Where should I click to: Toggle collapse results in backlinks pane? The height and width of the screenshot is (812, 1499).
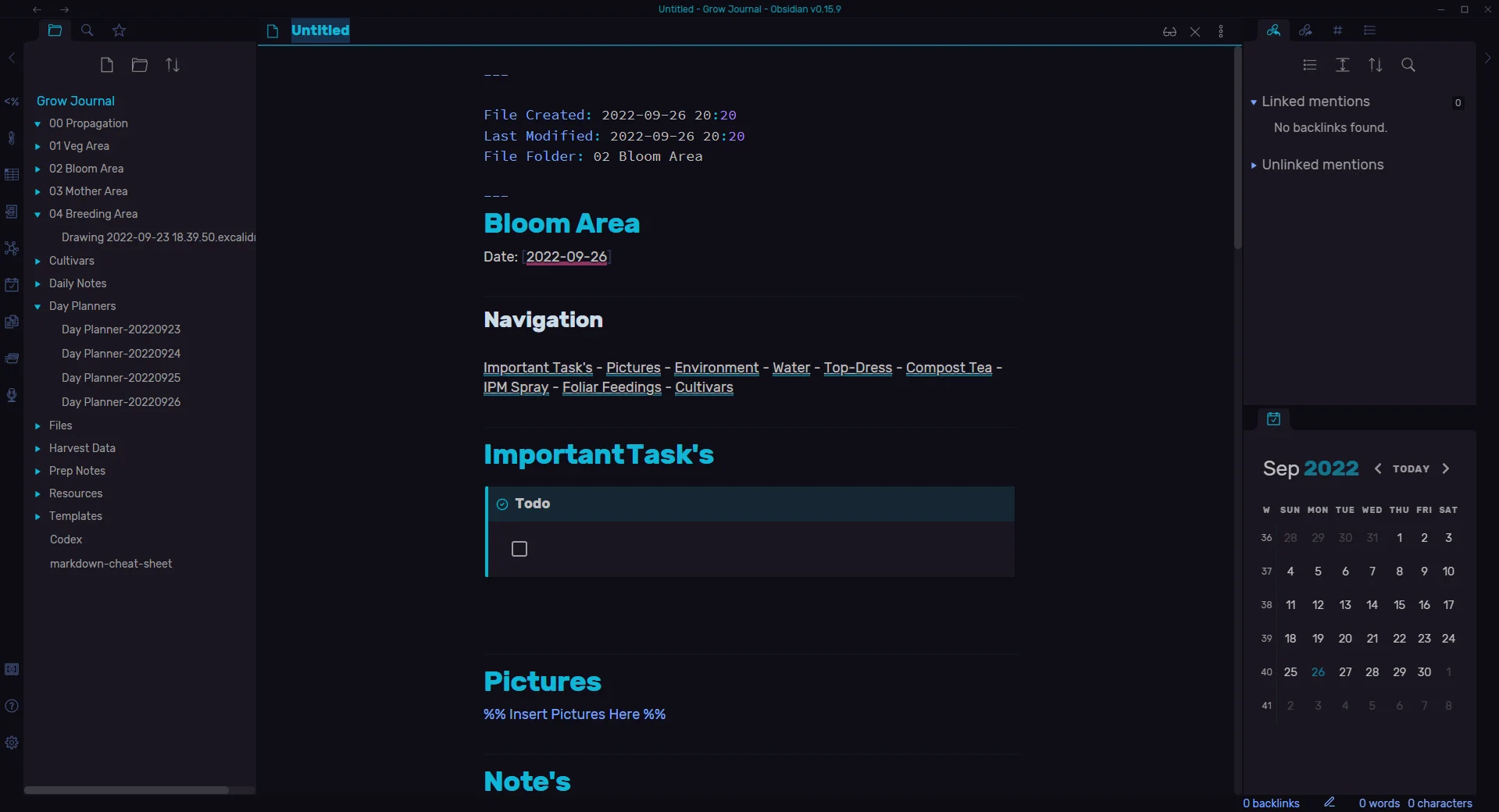point(1310,65)
